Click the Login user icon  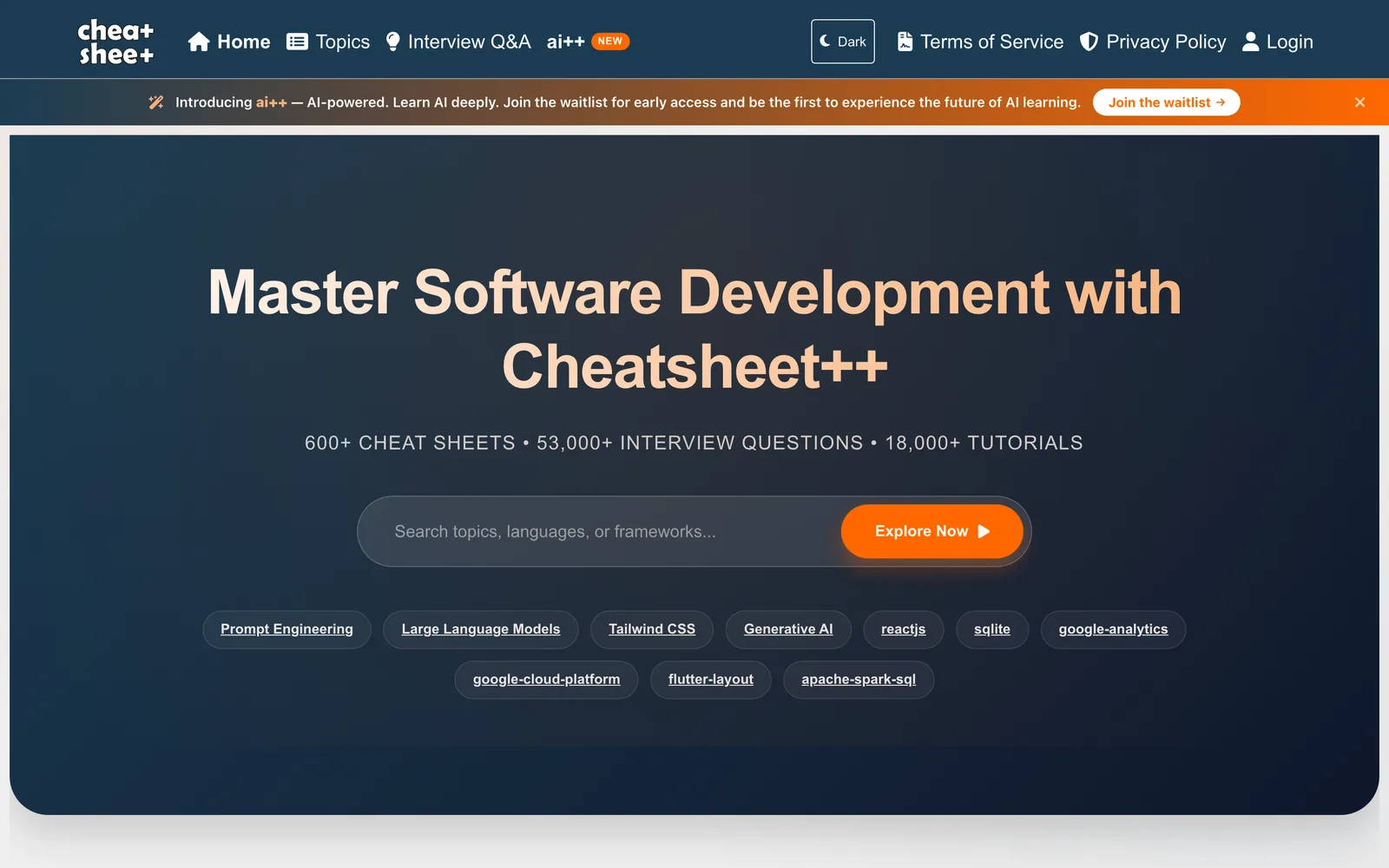[x=1250, y=42]
